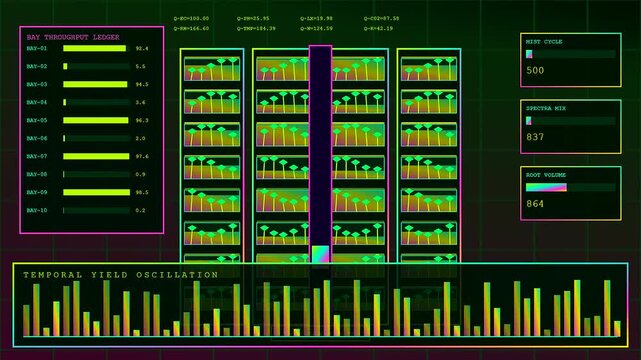Viewport: 641px width, 360px height.
Task: Select the BAY-05 throughput bar
Action: pos(97,120)
